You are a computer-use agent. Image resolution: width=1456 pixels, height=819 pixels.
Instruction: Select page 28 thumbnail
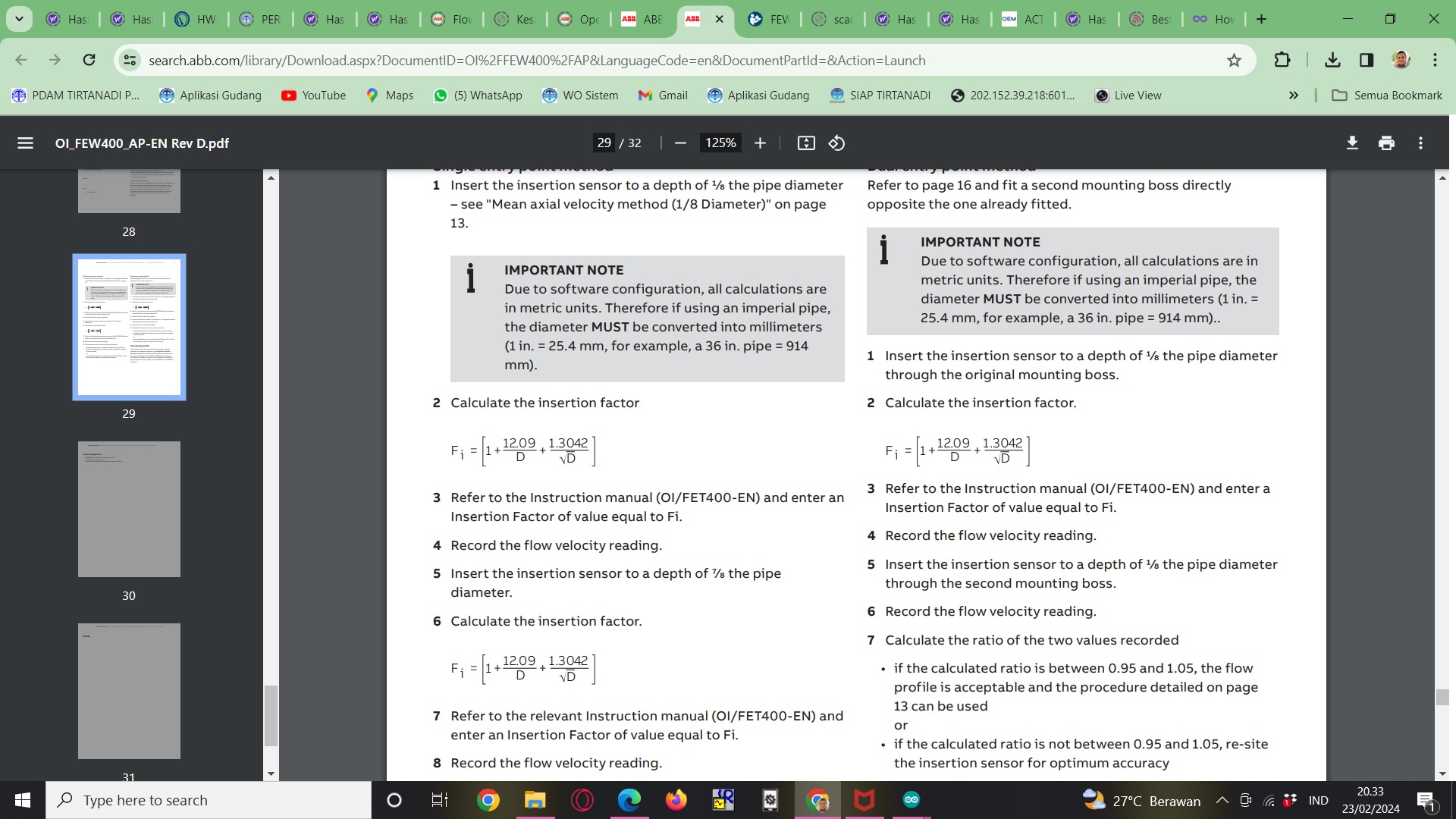pyautogui.click(x=129, y=192)
